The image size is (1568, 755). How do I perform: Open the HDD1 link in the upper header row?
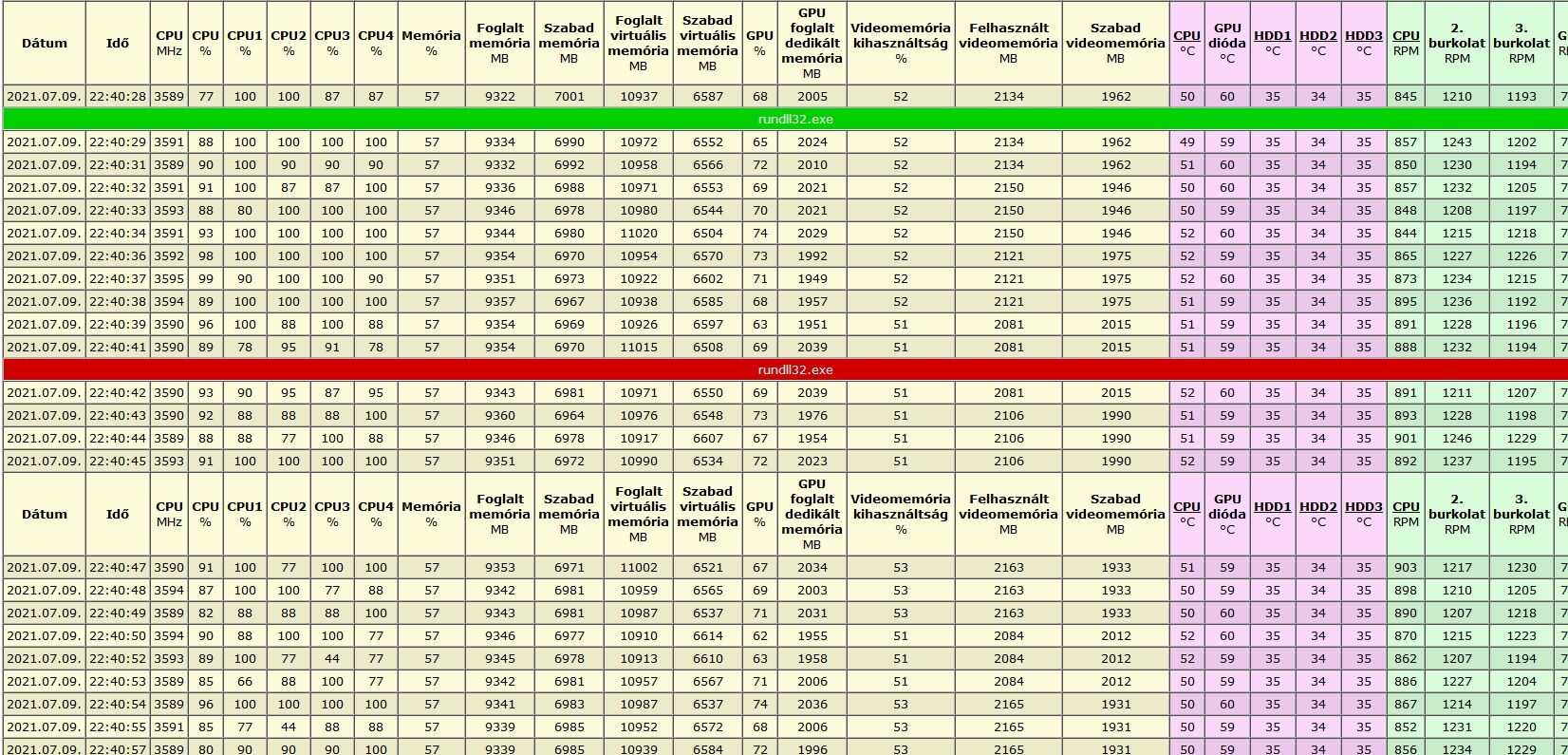pyautogui.click(x=1272, y=36)
